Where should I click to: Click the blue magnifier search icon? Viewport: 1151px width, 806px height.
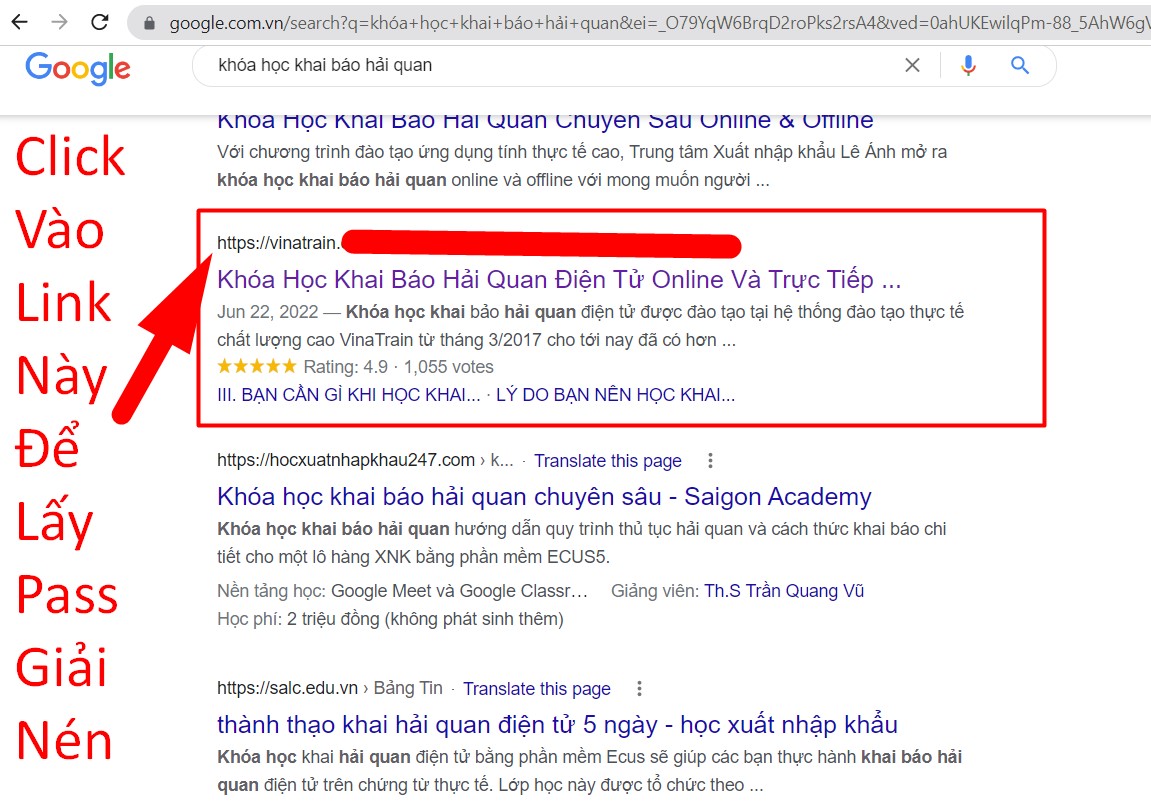tap(1020, 65)
